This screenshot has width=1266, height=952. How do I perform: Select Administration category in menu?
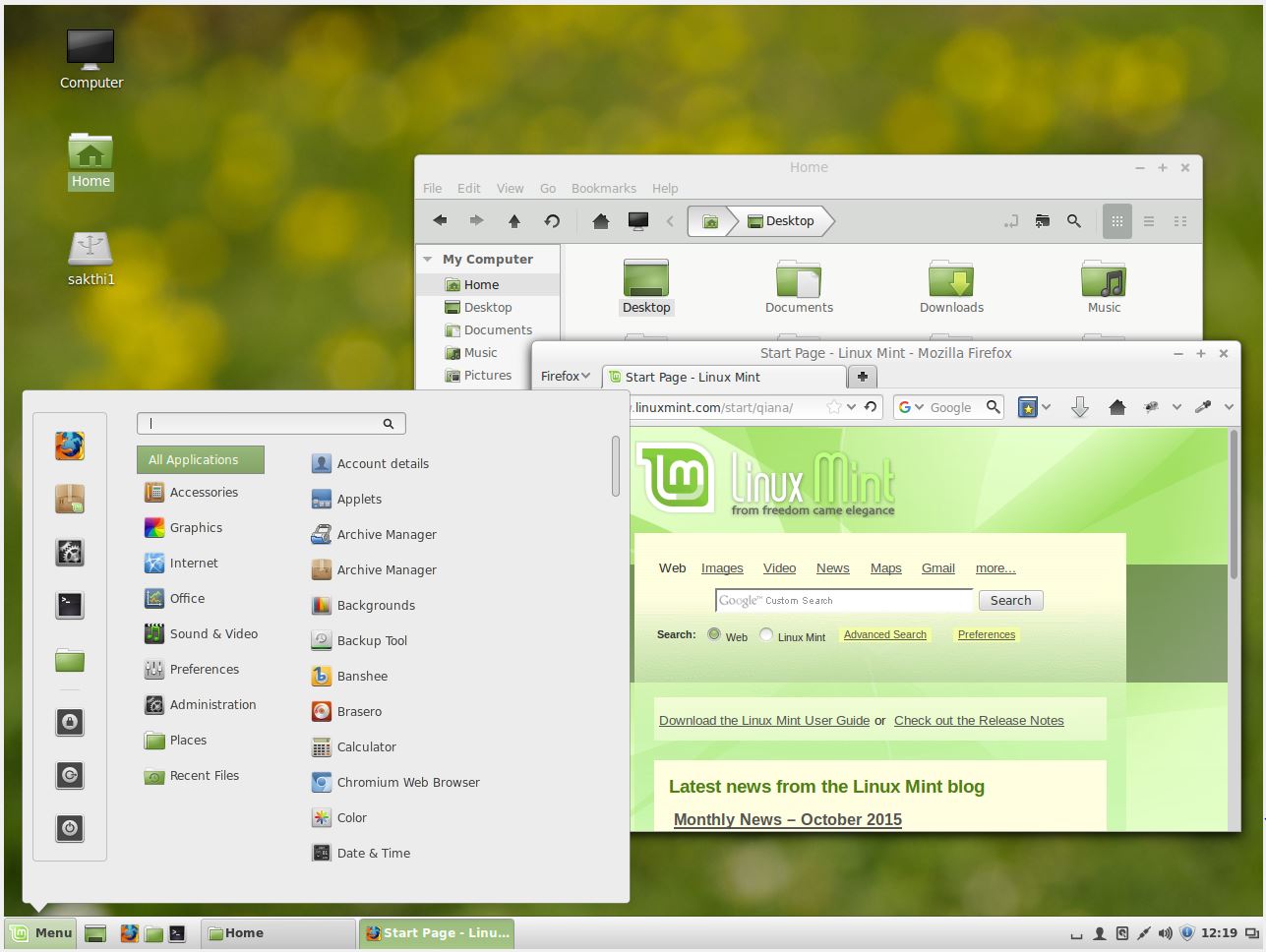201,705
